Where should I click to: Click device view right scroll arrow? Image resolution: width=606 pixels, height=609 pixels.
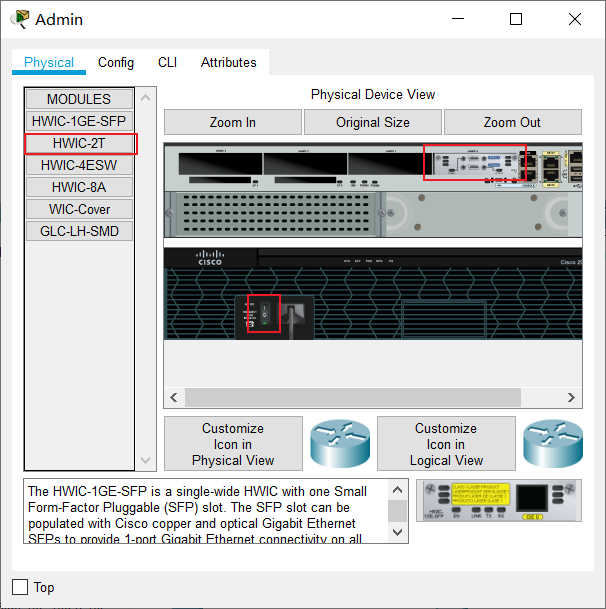(571, 397)
